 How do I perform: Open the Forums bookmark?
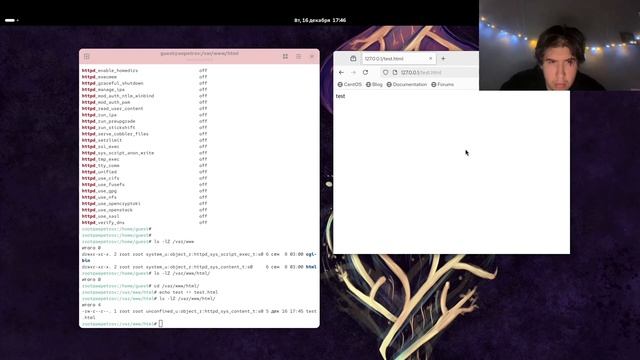(x=442, y=84)
